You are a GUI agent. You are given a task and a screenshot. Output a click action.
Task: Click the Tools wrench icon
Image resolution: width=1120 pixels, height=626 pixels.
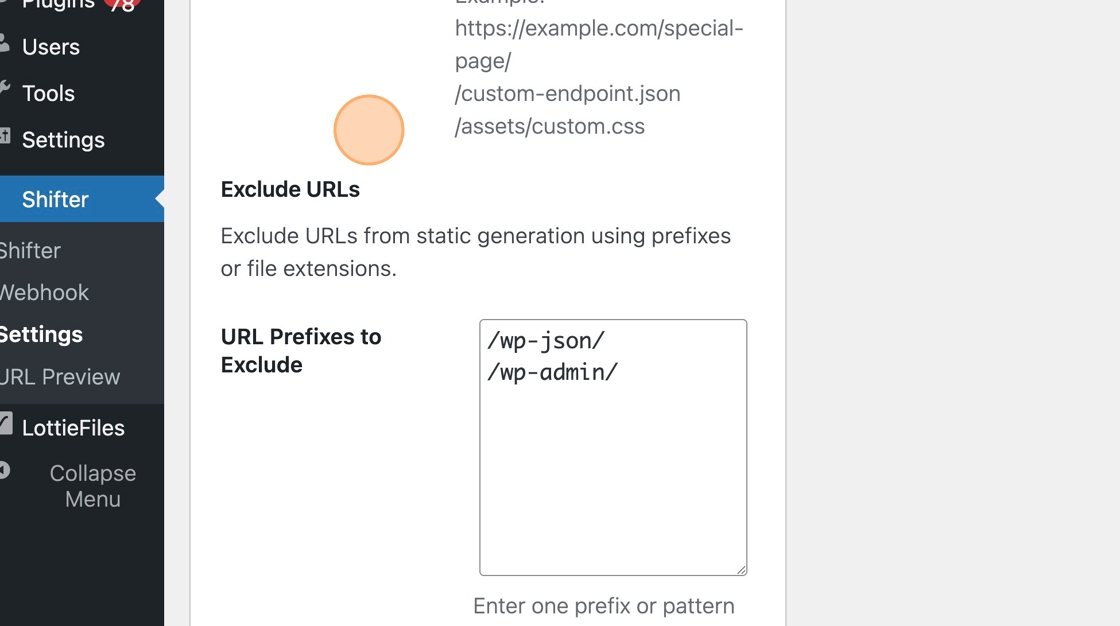(4, 89)
